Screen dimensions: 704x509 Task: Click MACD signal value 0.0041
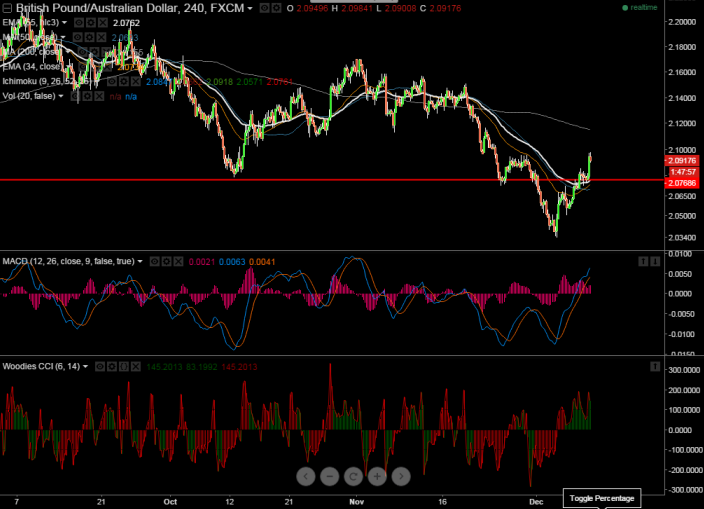tap(262, 262)
